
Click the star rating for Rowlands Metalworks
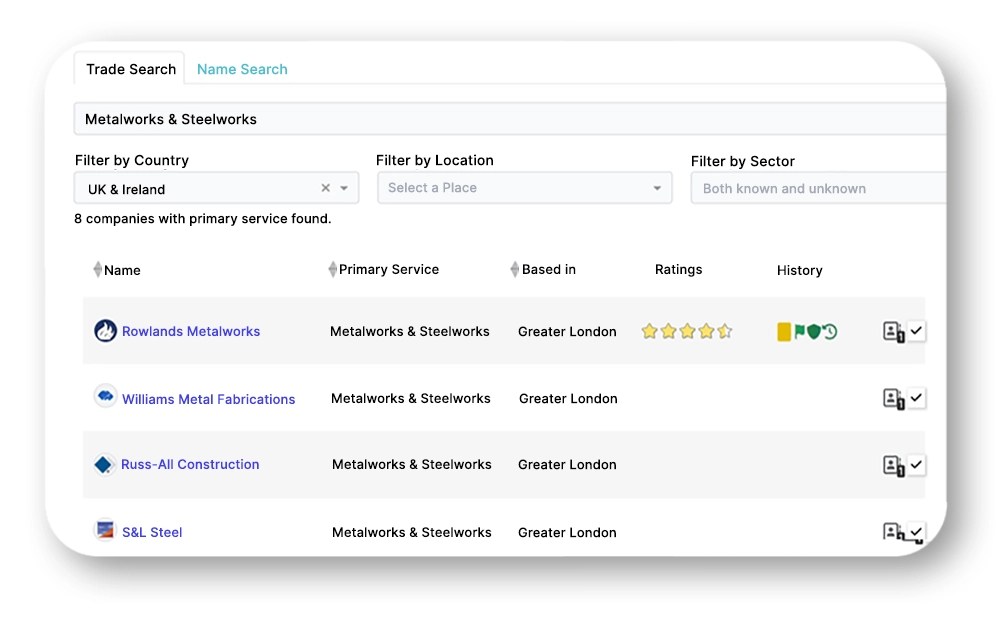[x=687, y=331]
